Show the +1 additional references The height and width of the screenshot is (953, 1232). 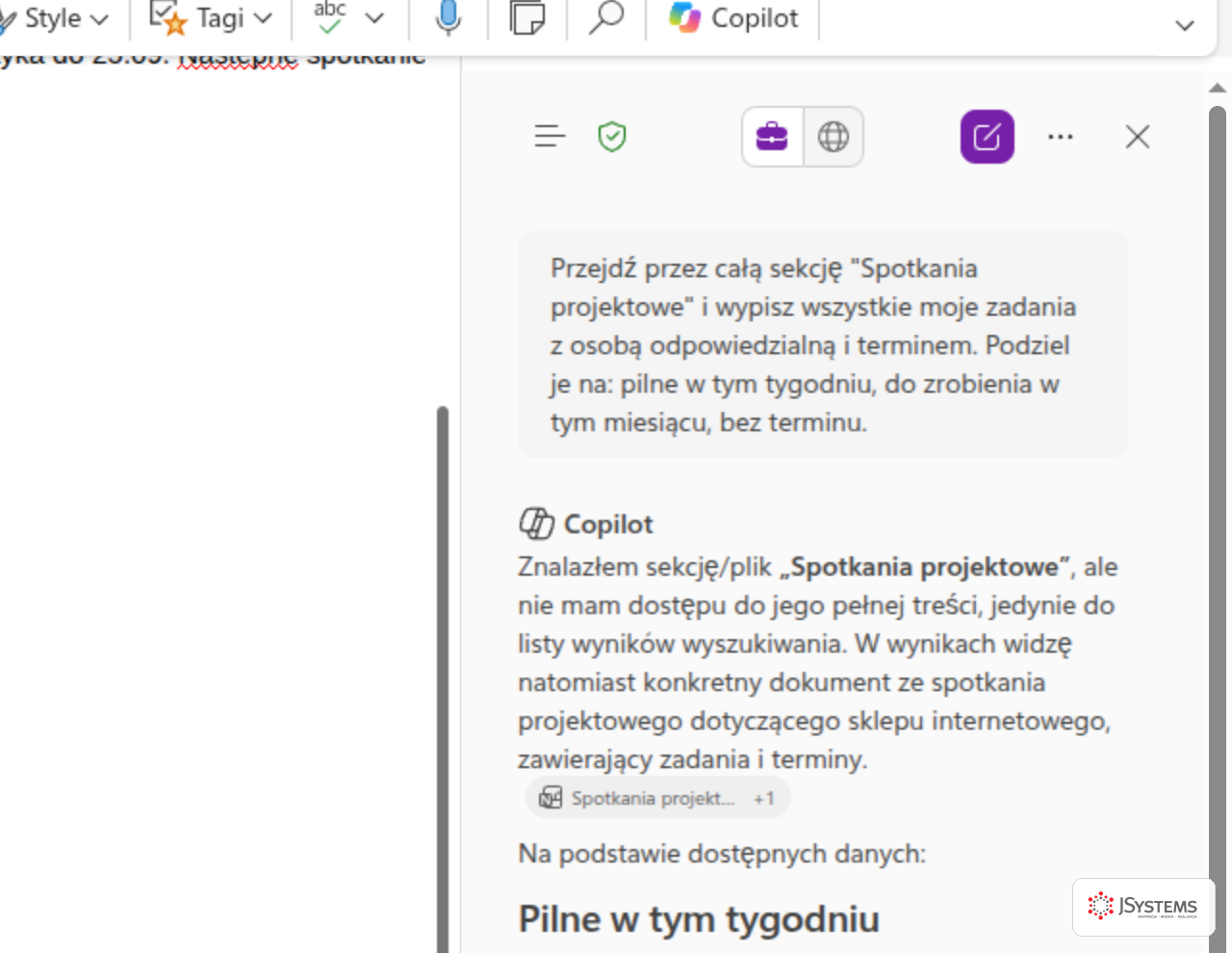764,798
